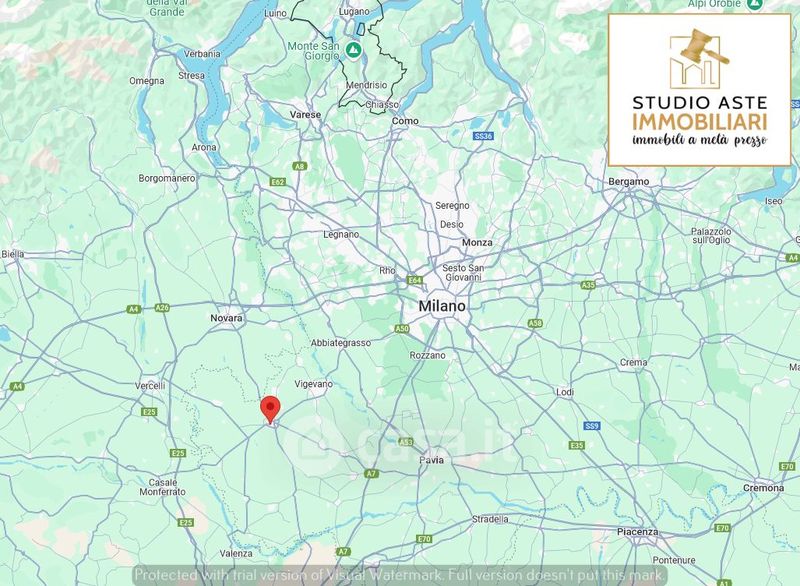The width and height of the screenshot is (800, 586).
Task: Click the Vigevano town label
Action: coord(313,384)
